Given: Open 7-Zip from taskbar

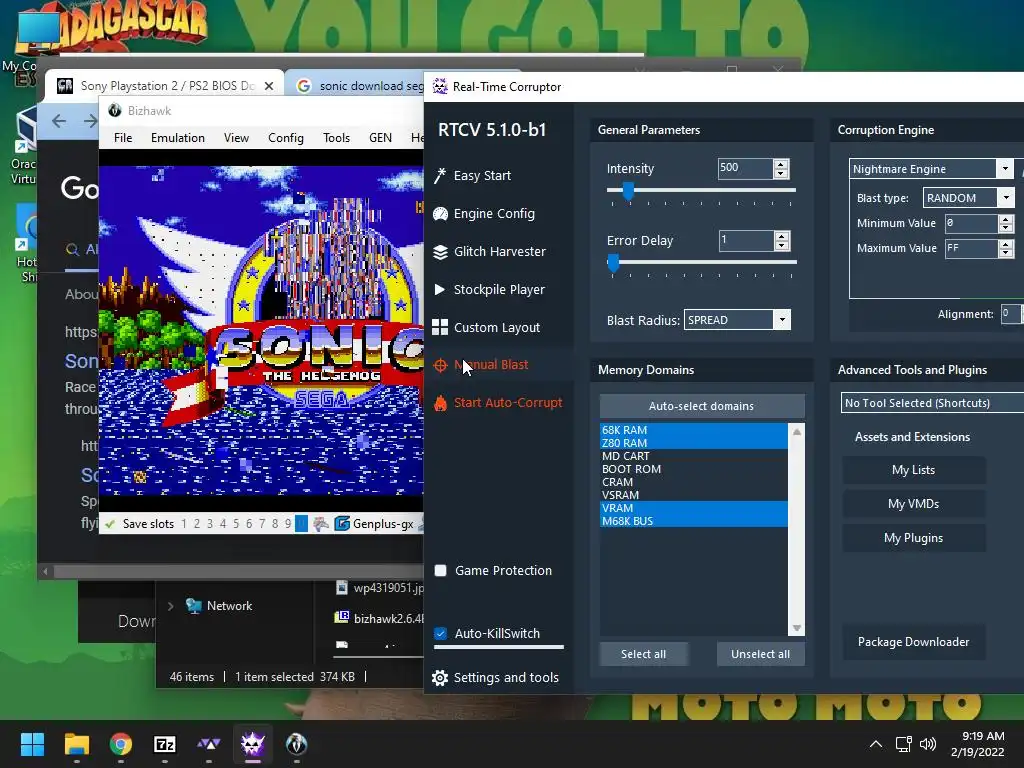Looking at the screenshot, I should (165, 744).
